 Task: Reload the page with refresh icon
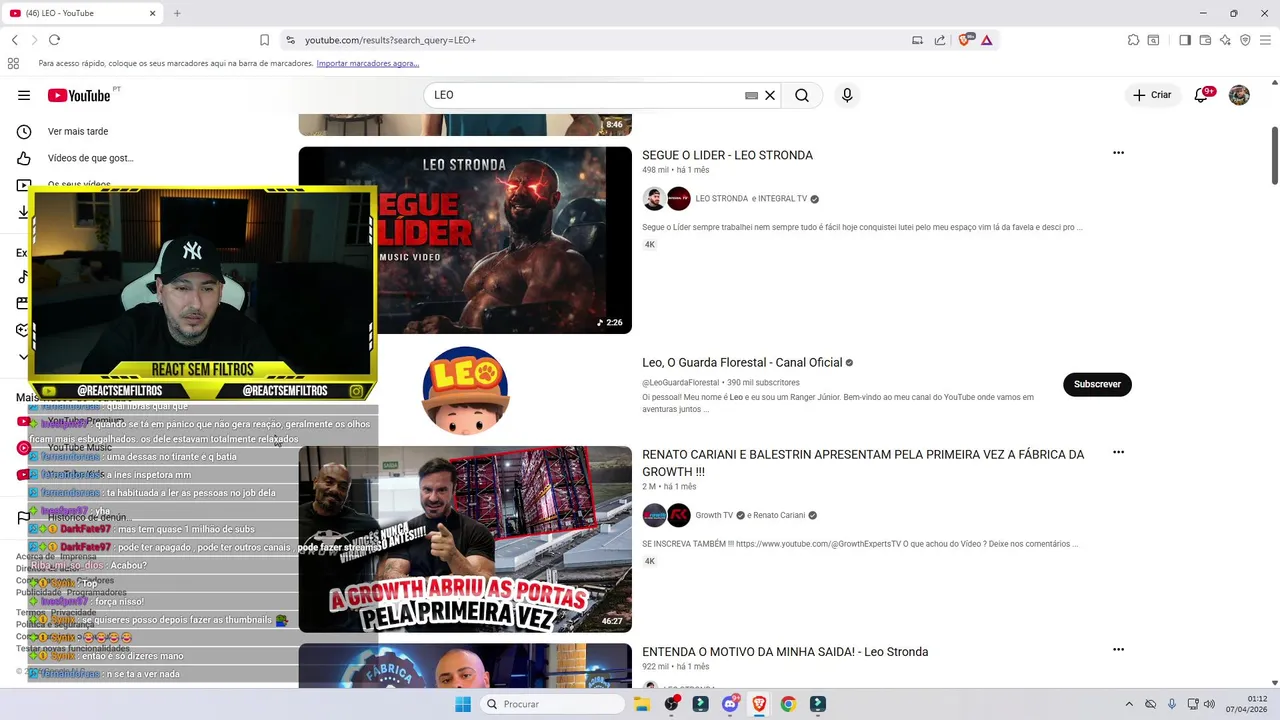[x=54, y=40]
